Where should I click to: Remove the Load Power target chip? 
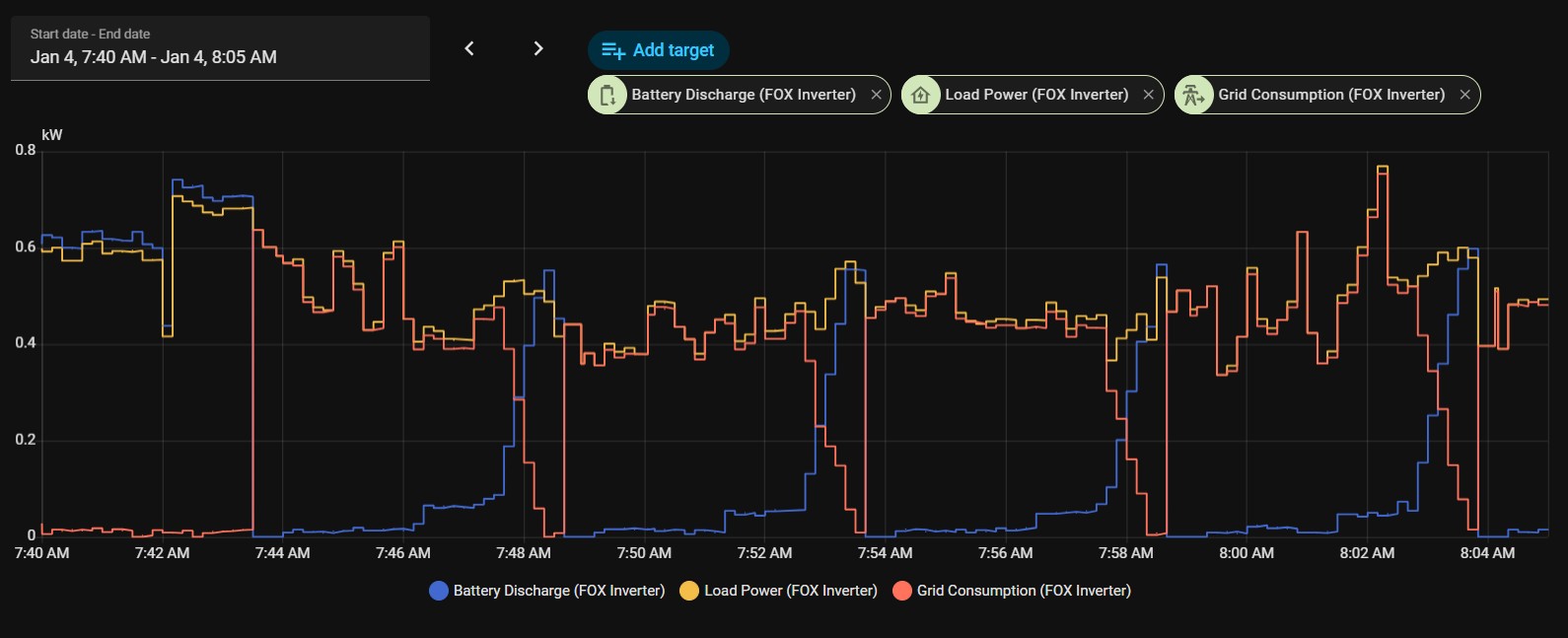(1148, 95)
